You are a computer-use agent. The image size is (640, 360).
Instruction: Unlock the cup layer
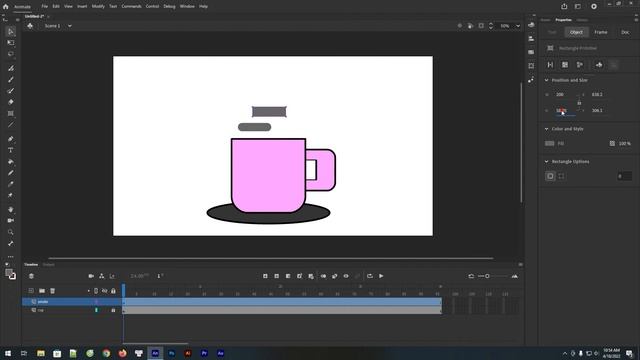click(113, 310)
